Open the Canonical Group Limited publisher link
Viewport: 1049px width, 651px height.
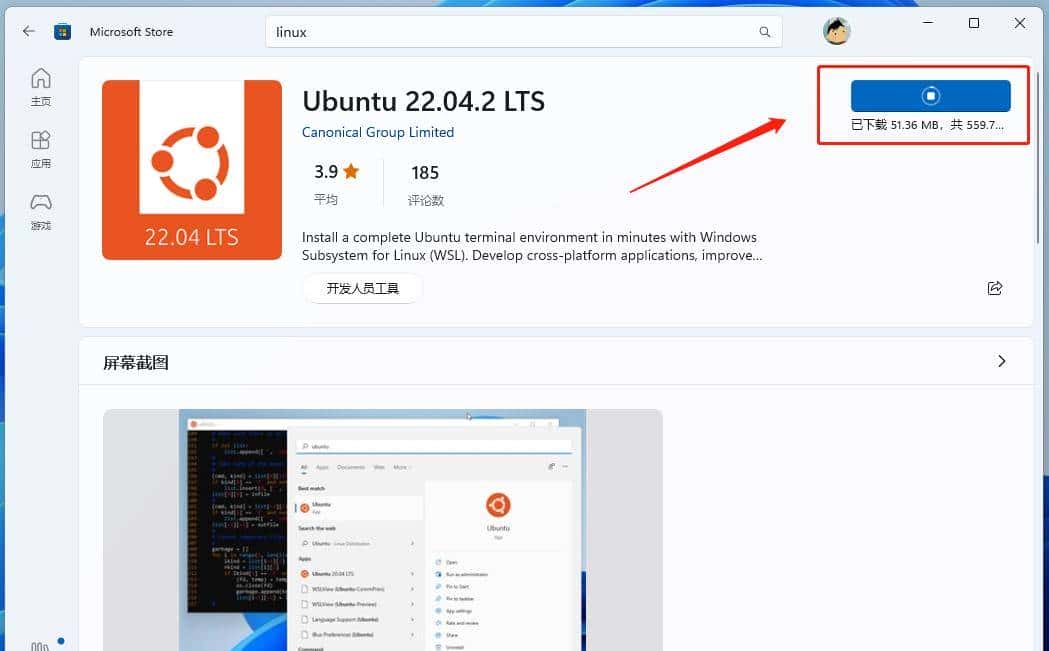coord(378,132)
